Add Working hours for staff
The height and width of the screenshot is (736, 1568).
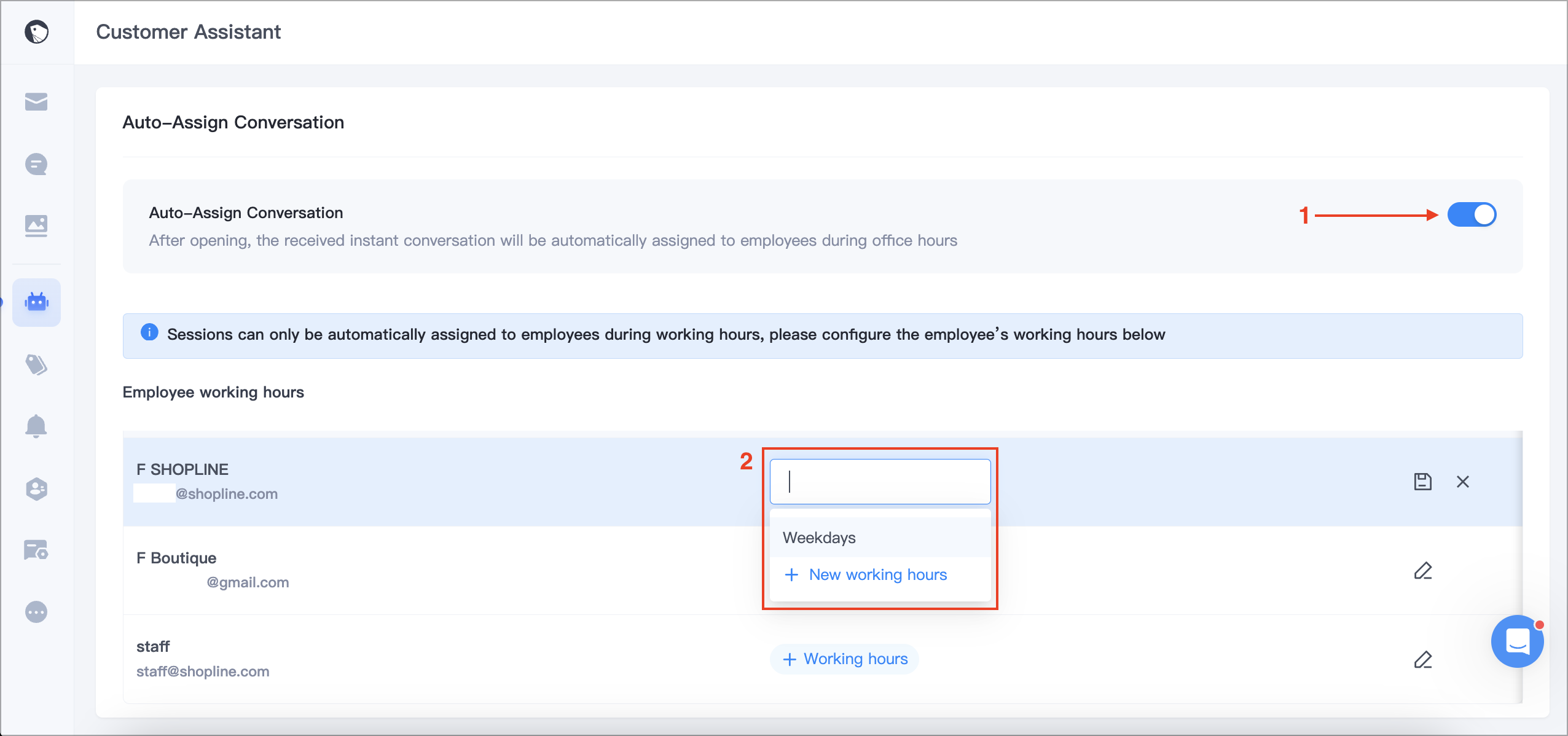[x=845, y=659]
